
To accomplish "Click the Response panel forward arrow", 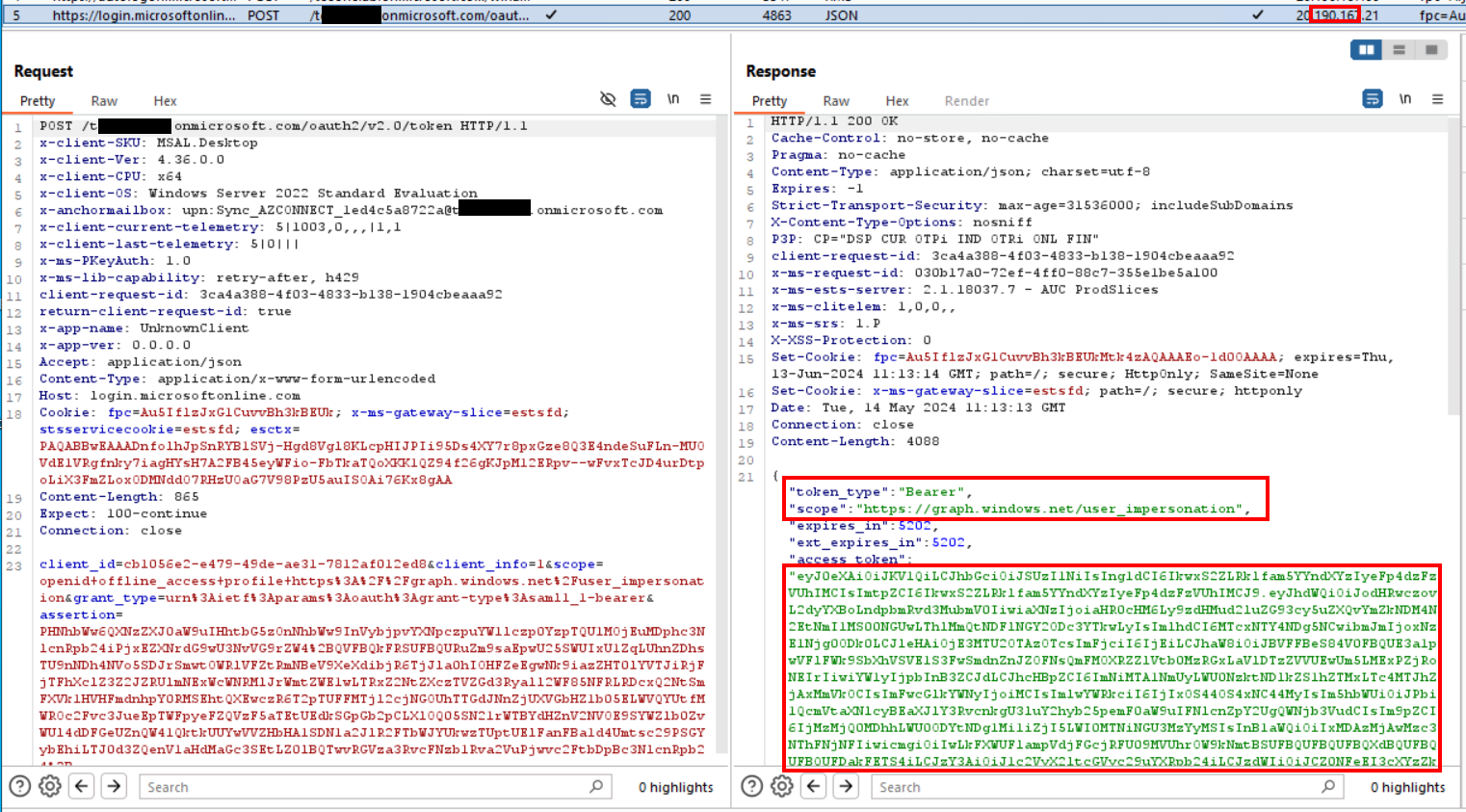I will (846, 787).
